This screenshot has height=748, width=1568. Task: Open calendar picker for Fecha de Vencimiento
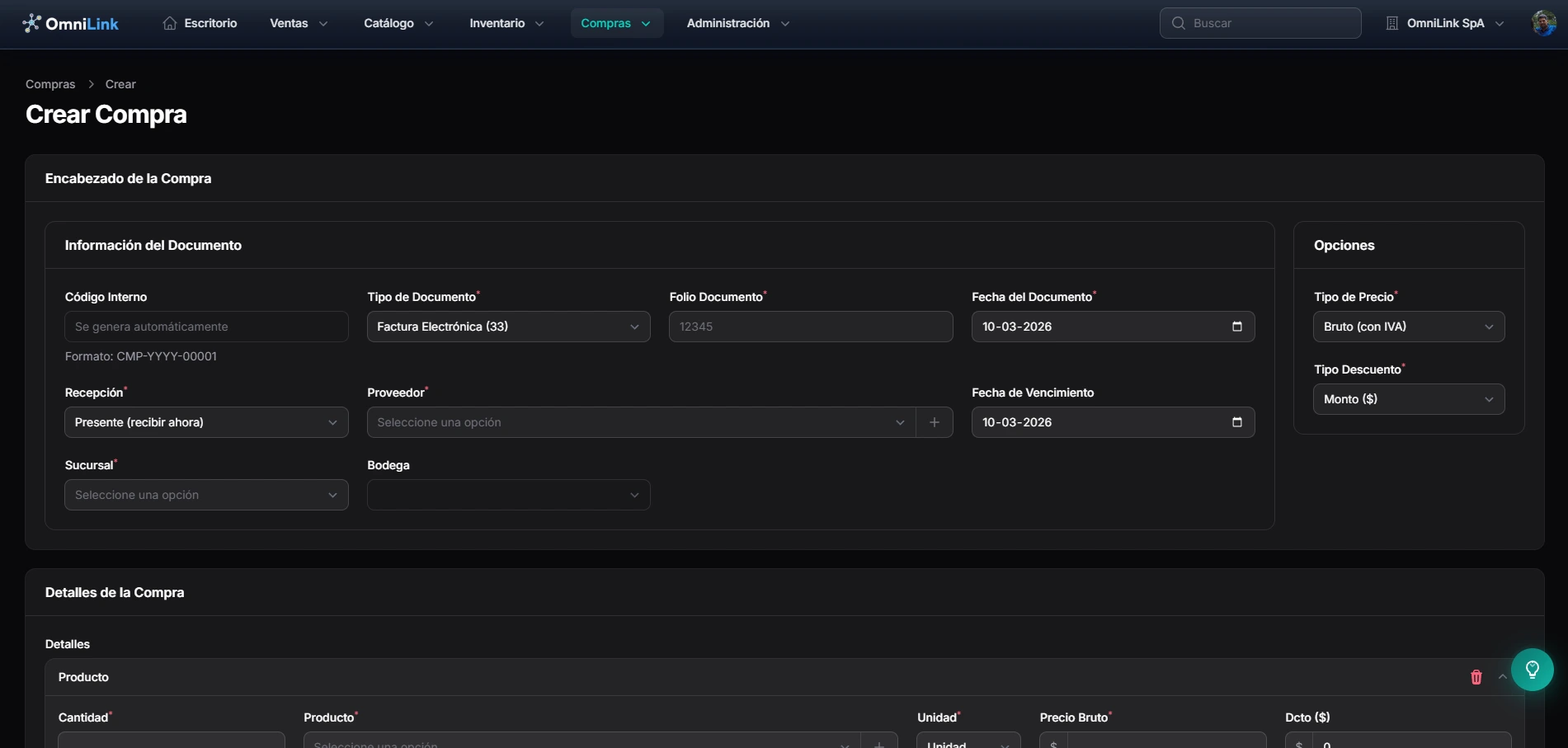point(1236,422)
